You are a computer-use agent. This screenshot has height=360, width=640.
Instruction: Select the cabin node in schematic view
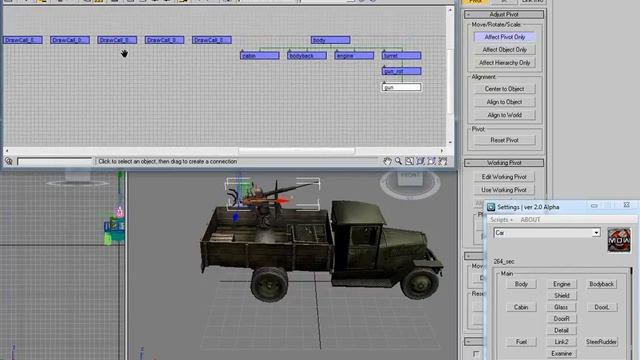tap(260, 56)
